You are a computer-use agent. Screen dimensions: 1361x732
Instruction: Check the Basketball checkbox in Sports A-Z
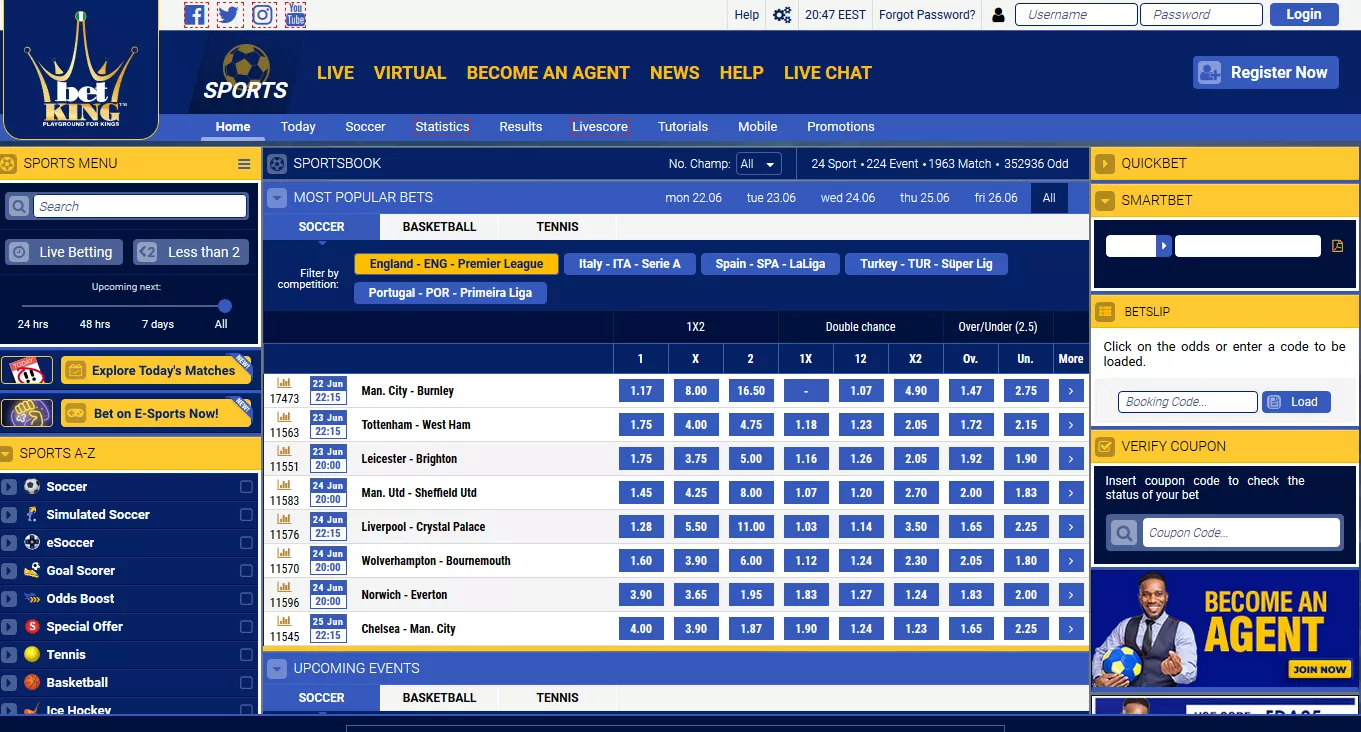click(x=243, y=682)
